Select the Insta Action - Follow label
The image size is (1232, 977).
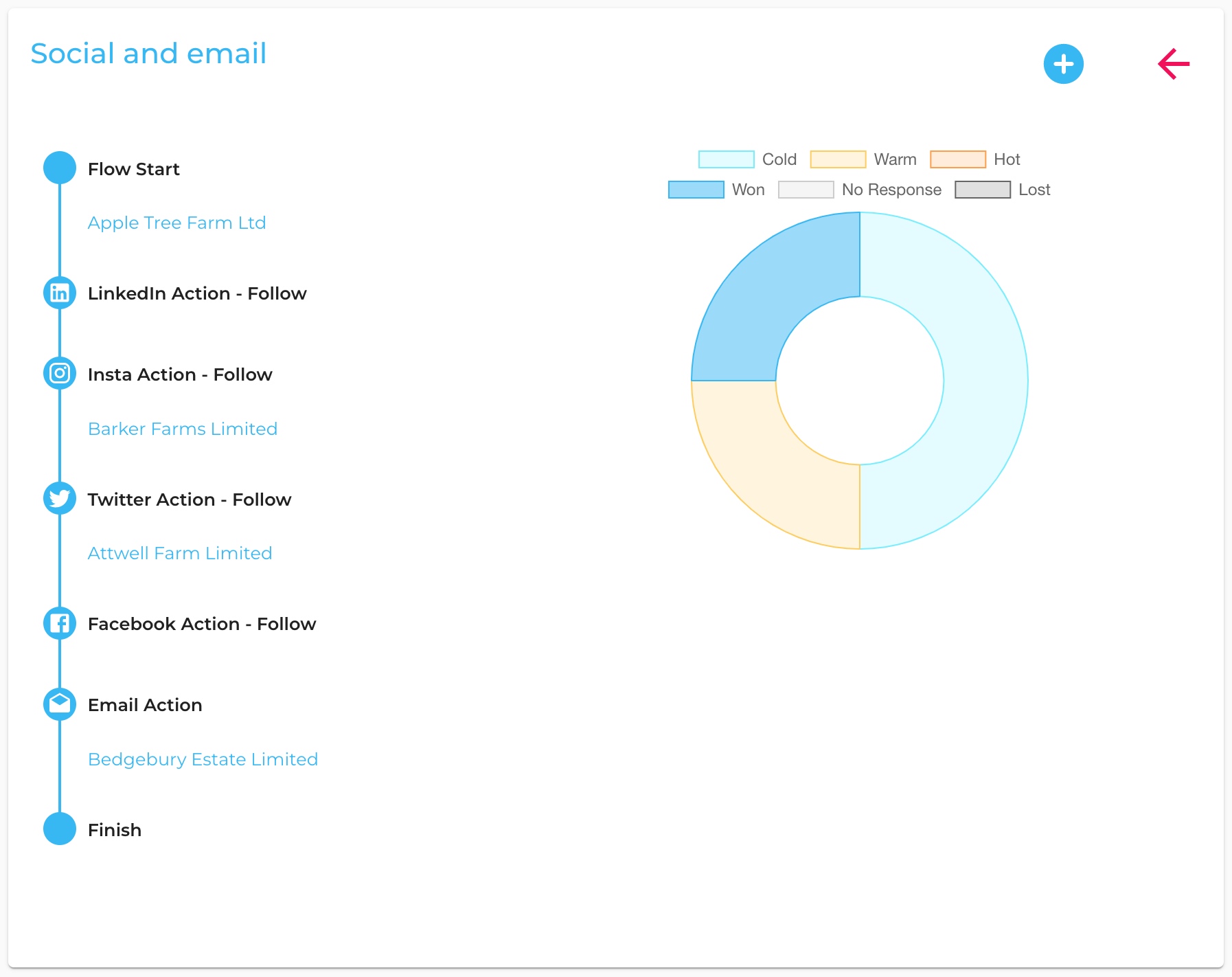pos(180,374)
